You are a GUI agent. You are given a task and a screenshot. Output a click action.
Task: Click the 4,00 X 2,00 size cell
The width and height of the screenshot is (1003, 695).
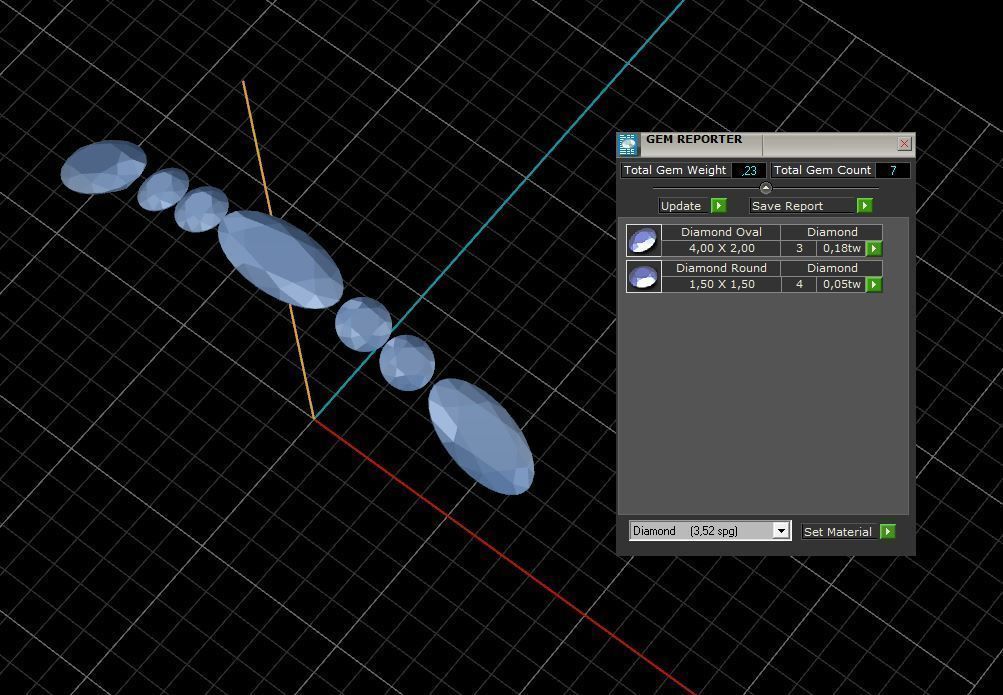[x=721, y=248]
